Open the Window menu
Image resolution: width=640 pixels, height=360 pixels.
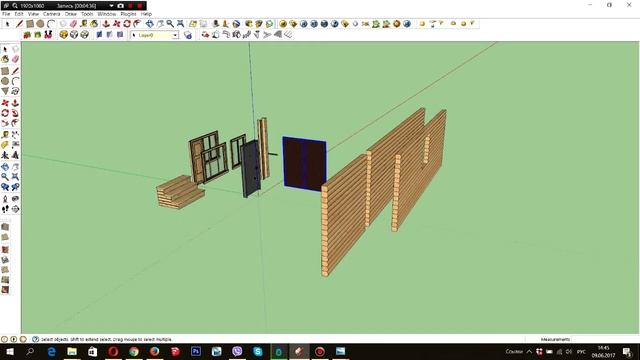[107, 14]
